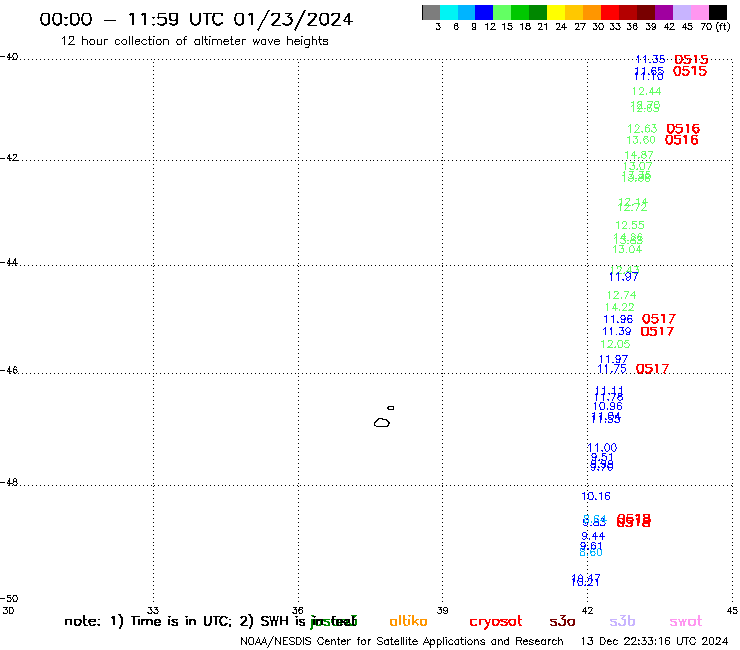Click the wave height value "11.75"
The height and width of the screenshot is (650, 740).
[x=612, y=369]
